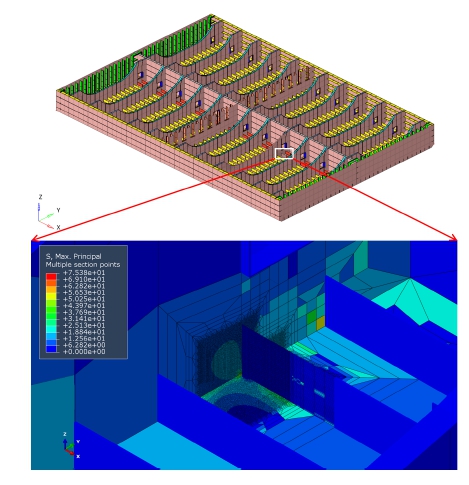Click the Z axis label of the upper triad
This screenshot has width=469, height=485.
click(x=40, y=197)
